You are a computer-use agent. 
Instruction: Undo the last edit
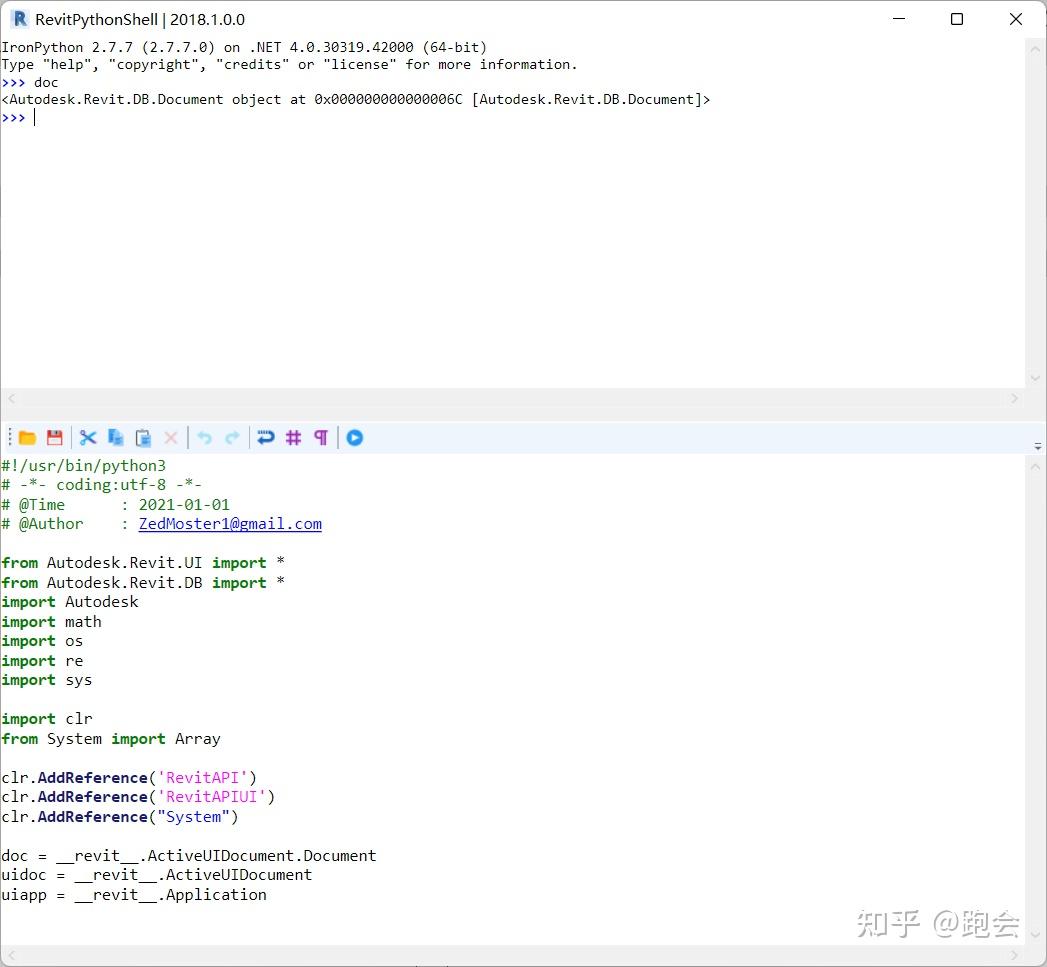pos(204,437)
